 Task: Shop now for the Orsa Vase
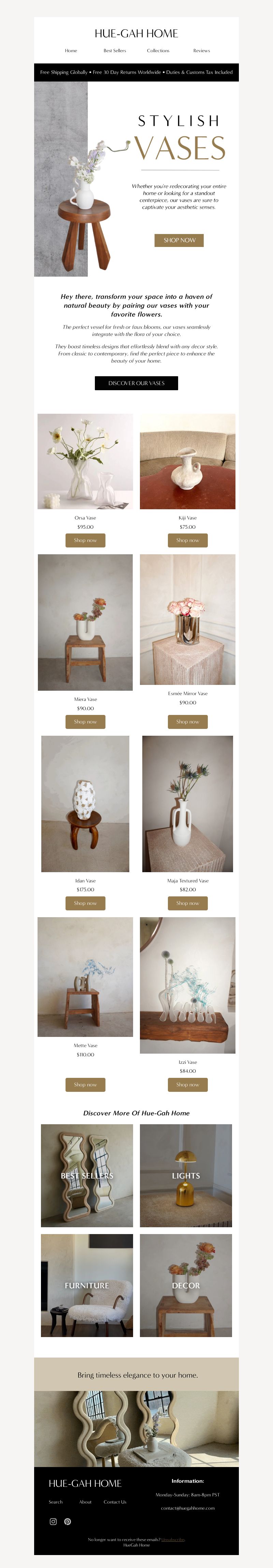tap(85, 540)
